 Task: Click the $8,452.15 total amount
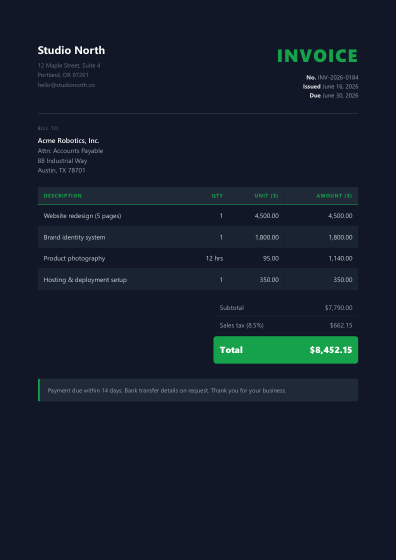coord(331,350)
